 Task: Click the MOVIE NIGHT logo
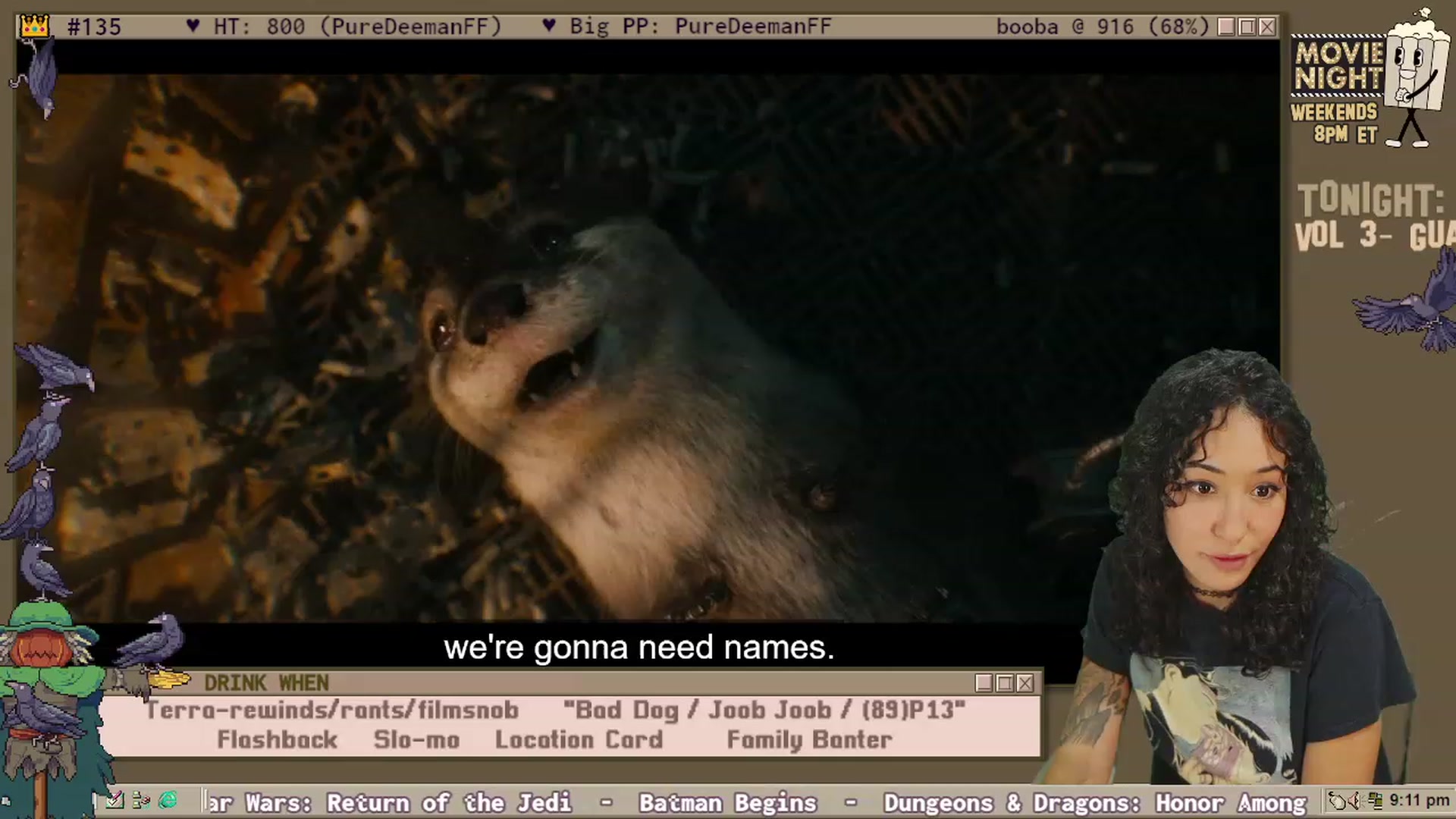click(1338, 66)
